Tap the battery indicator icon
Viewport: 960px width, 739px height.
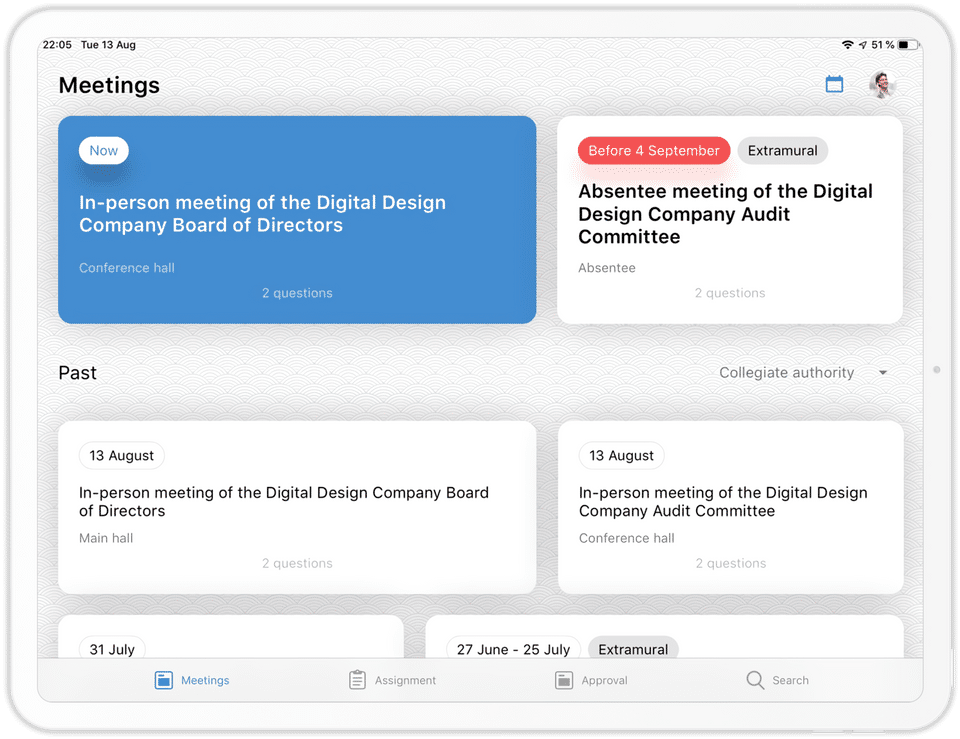[x=909, y=45]
